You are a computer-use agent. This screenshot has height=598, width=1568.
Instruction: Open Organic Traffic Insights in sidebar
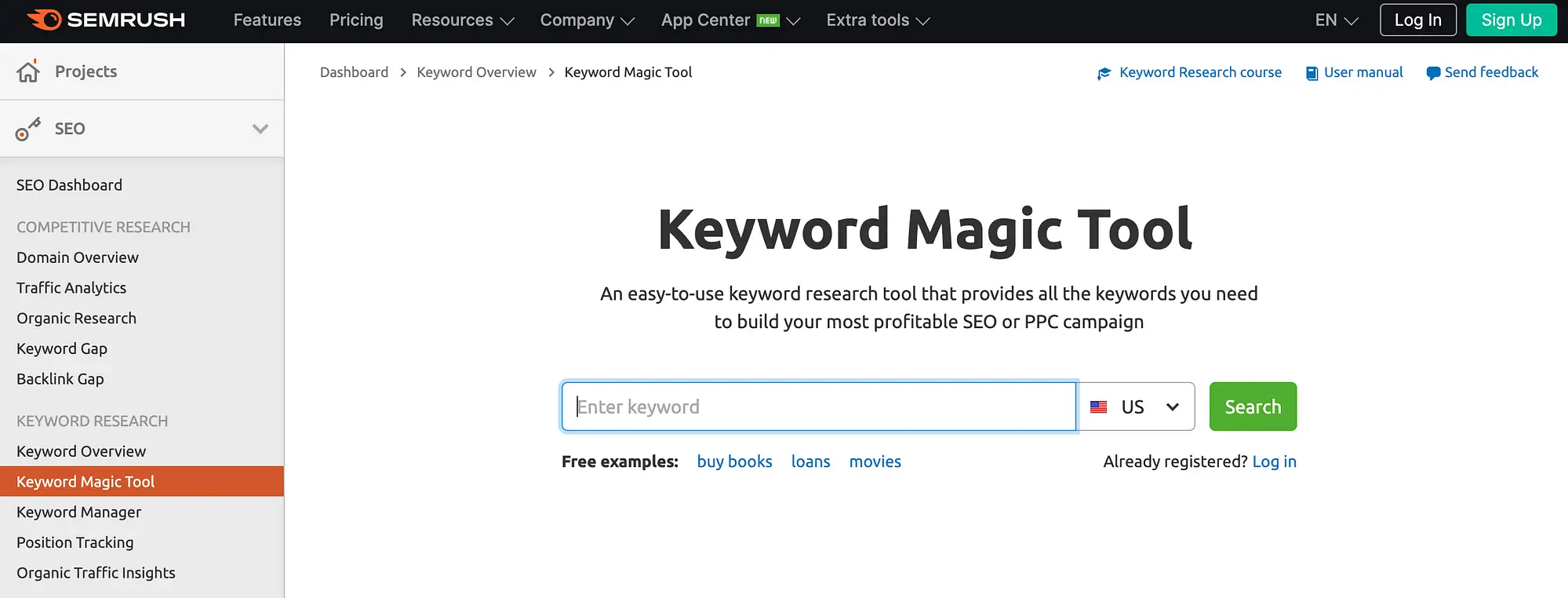(x=96, y=573)
